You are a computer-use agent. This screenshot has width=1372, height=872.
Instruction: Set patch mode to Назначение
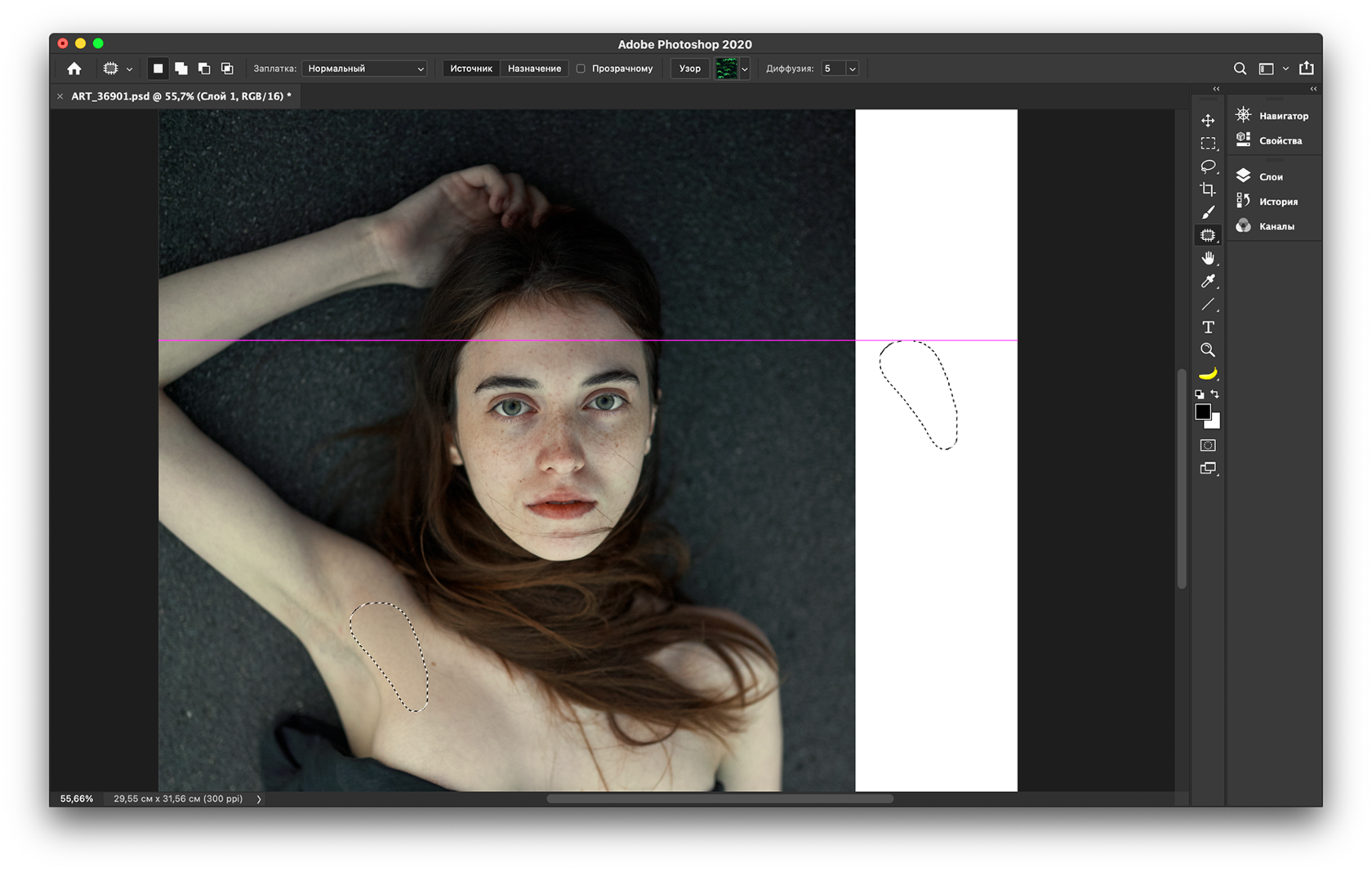(x=534, y=69)
